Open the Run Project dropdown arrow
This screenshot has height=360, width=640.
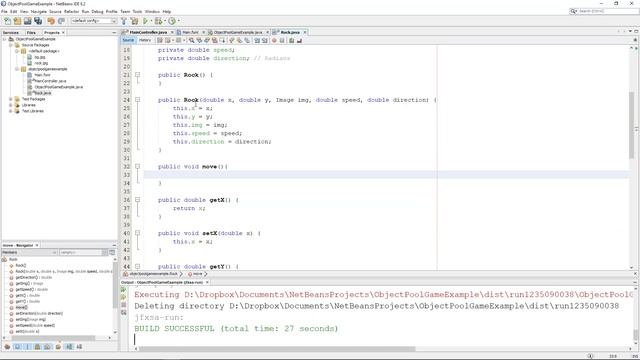coord(151,20)
